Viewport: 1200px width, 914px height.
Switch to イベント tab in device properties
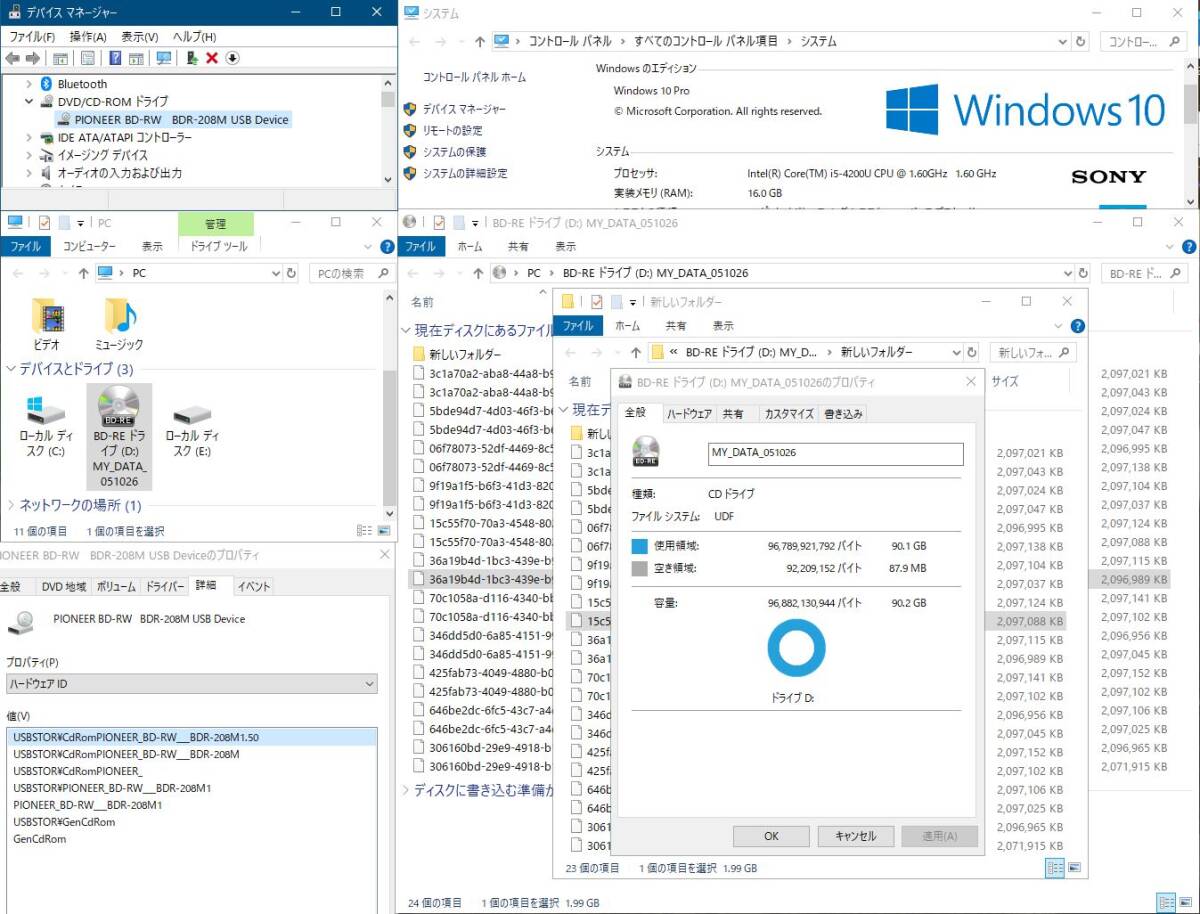tap(254, 586)
